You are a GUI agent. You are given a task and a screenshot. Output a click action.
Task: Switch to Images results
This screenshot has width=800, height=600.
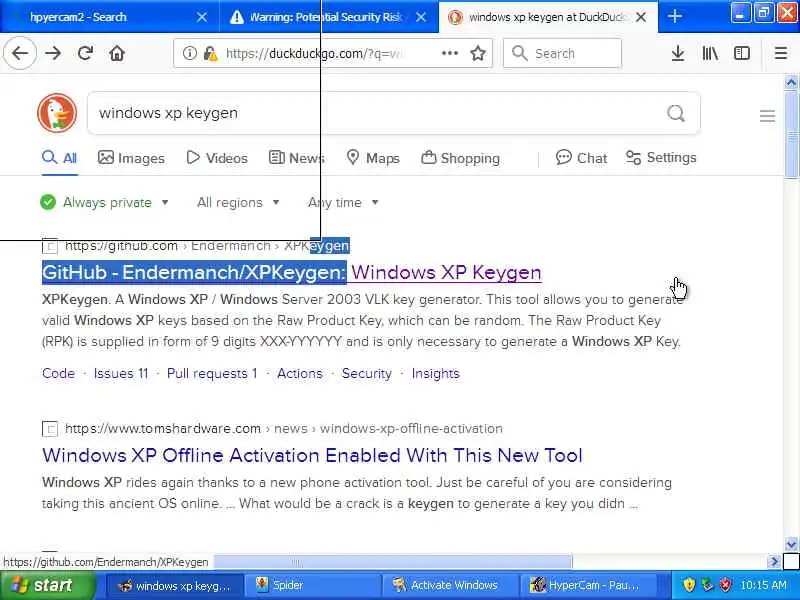tap(131, 158)
